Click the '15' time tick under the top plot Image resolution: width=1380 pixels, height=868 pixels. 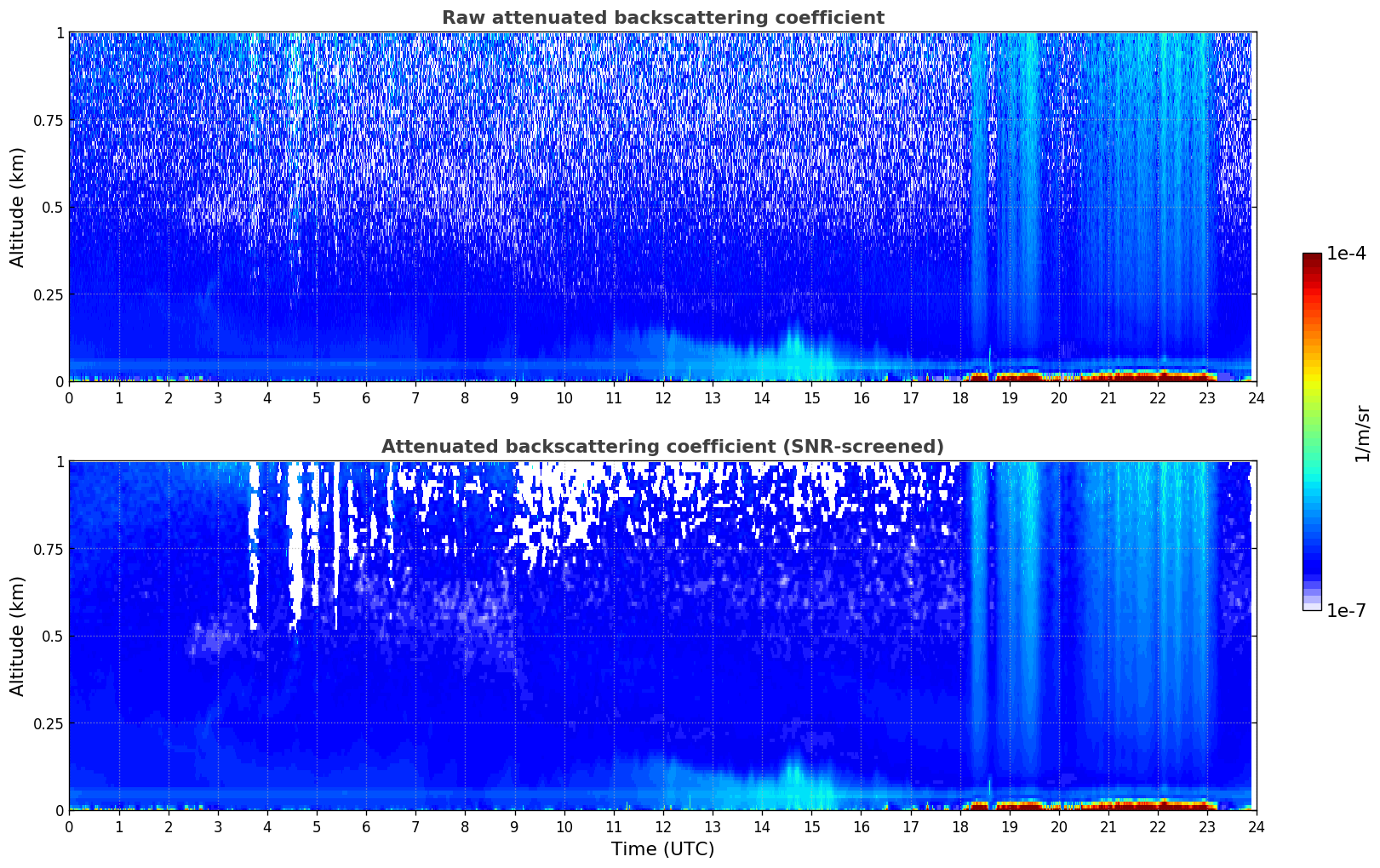pos(811,397)
